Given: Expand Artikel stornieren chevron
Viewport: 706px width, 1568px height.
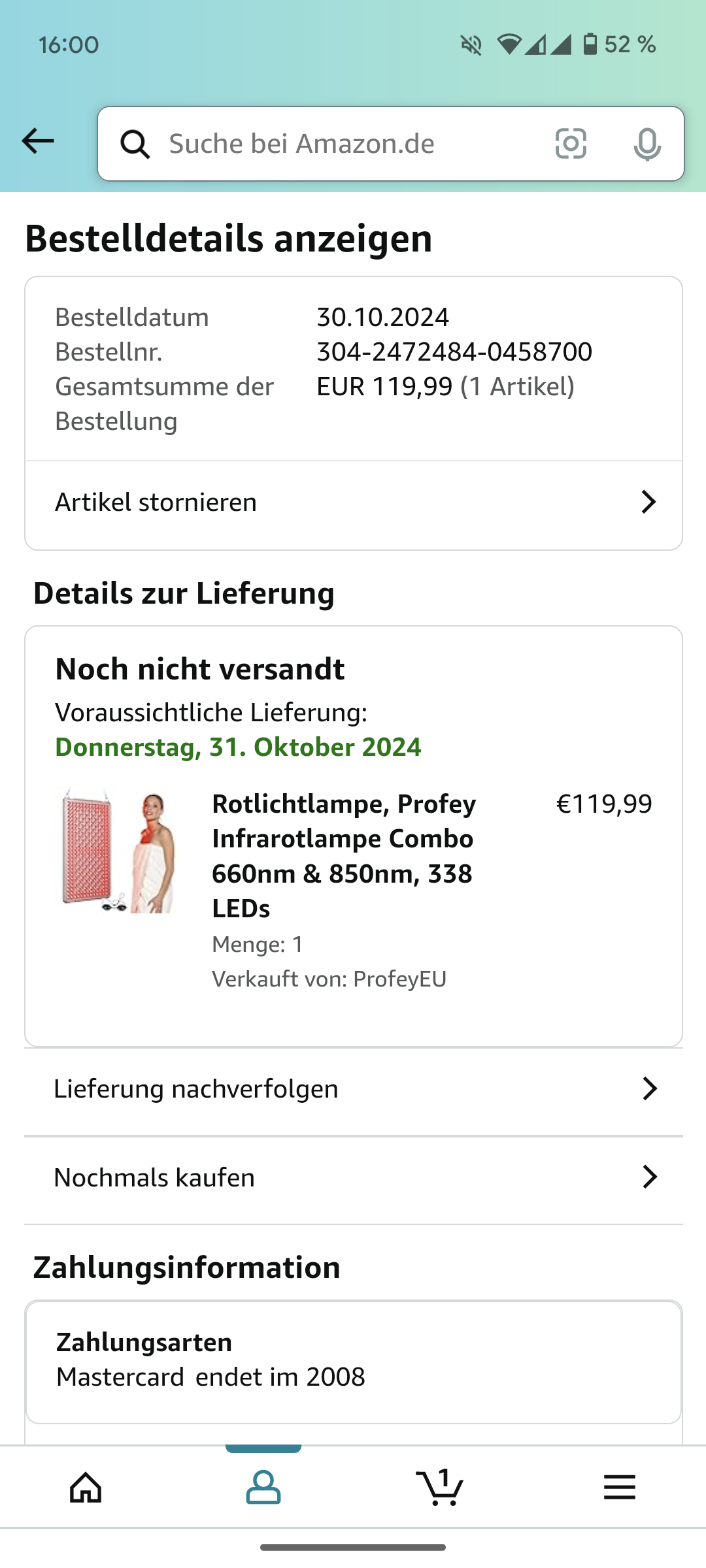Looking at the screenshot, I should pos(648,502).
